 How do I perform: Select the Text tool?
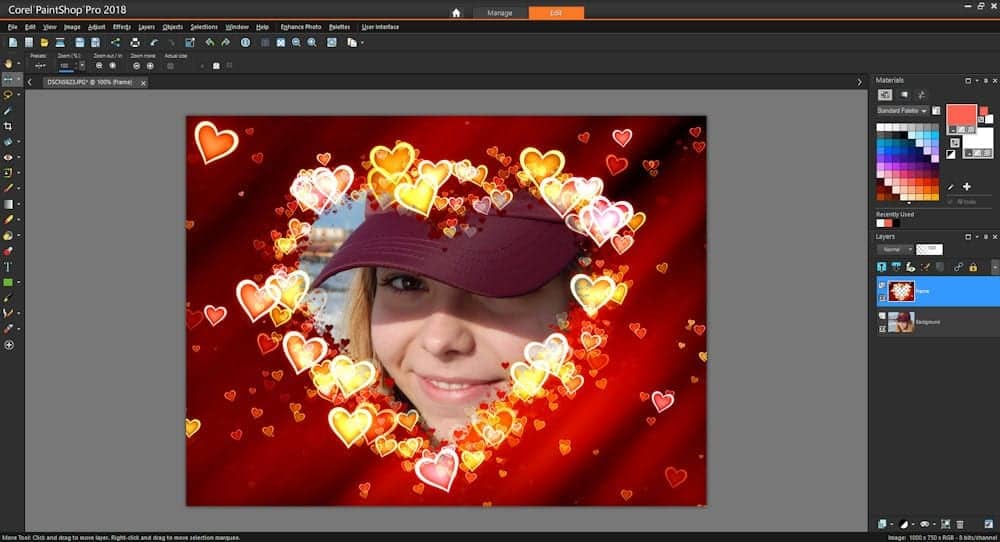point(8,267)
